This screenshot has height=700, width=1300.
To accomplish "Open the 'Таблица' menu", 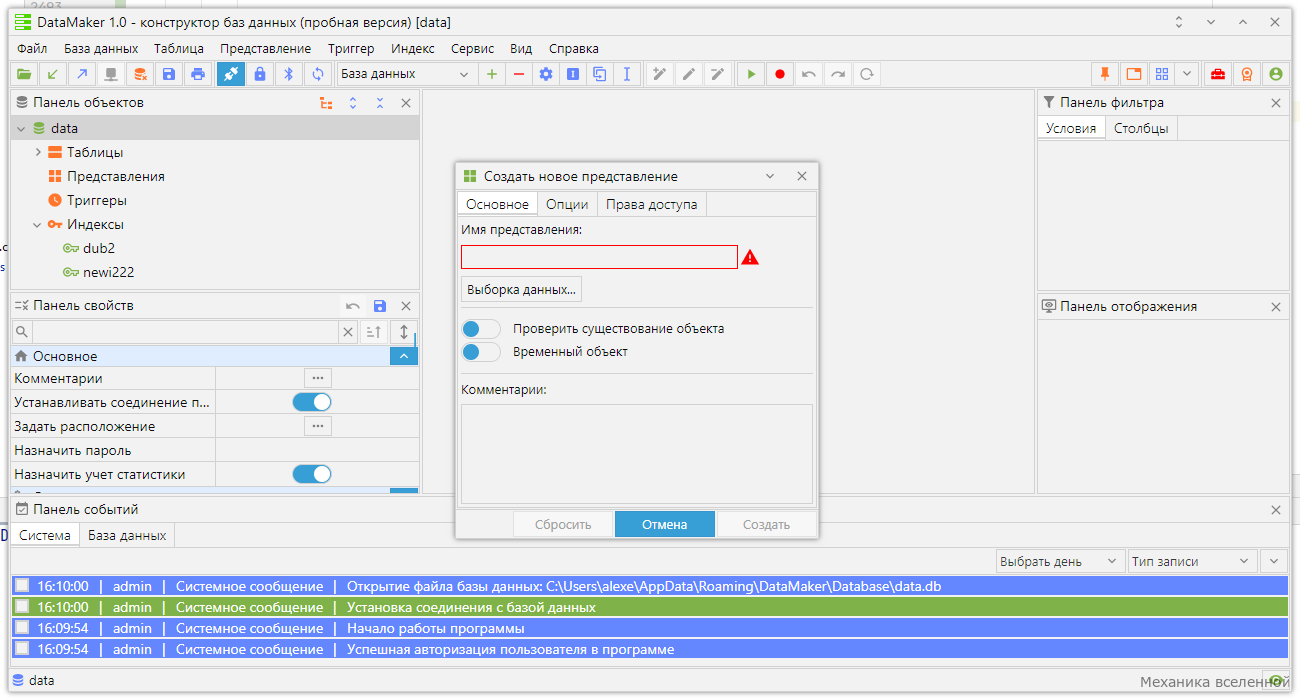I will [x=179, y=48].
